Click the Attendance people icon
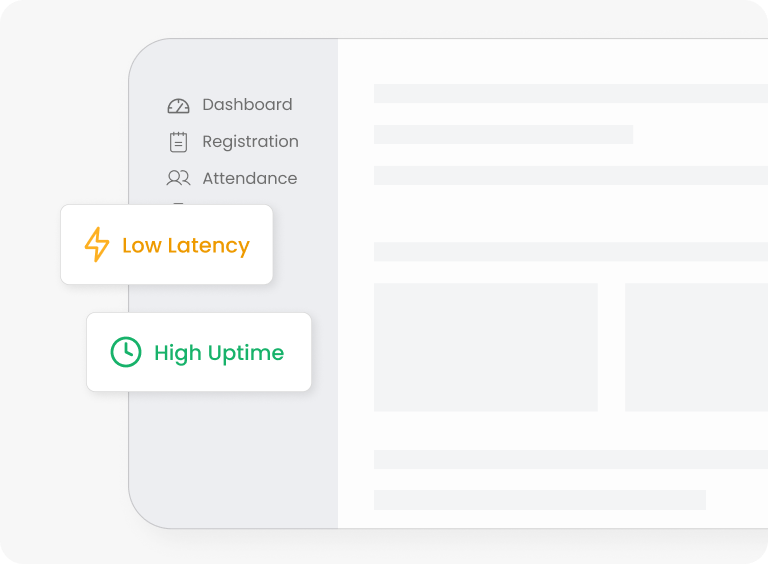 click(178, 178)
